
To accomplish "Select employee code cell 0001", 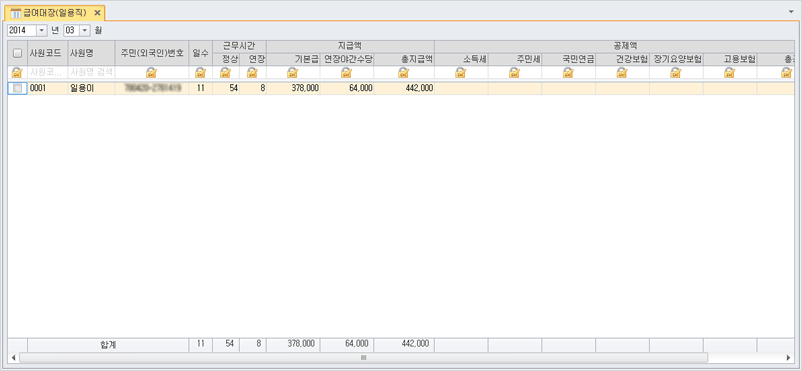I will (48, 88).
